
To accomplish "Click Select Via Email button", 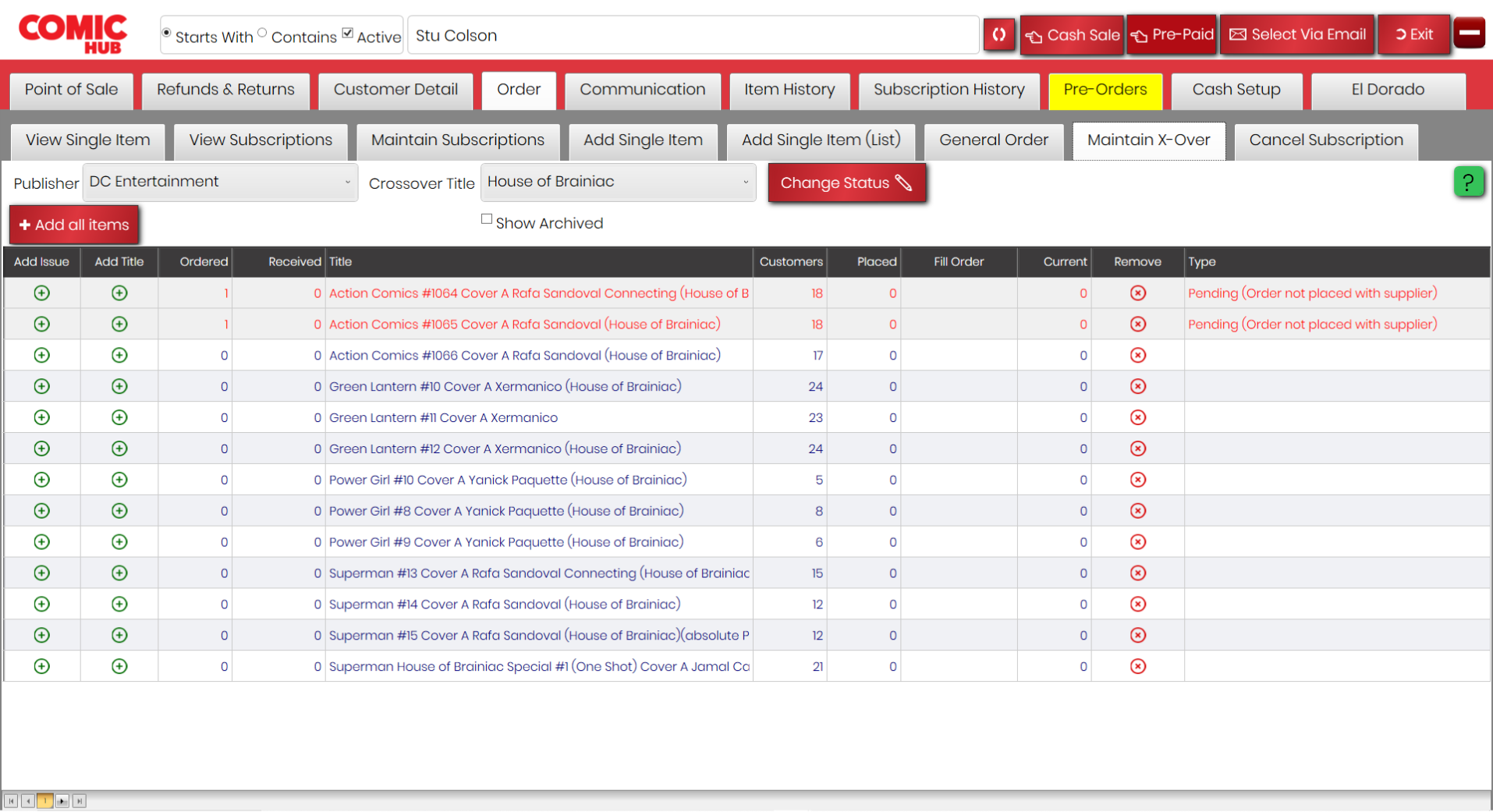I will point(1297,35).
